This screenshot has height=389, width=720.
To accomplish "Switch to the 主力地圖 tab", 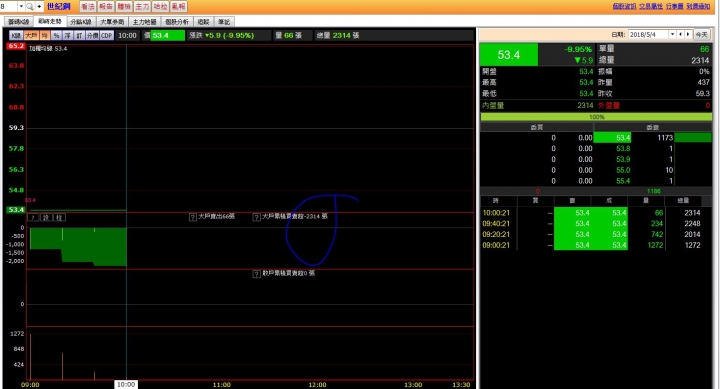I will (x=144, y=22).
